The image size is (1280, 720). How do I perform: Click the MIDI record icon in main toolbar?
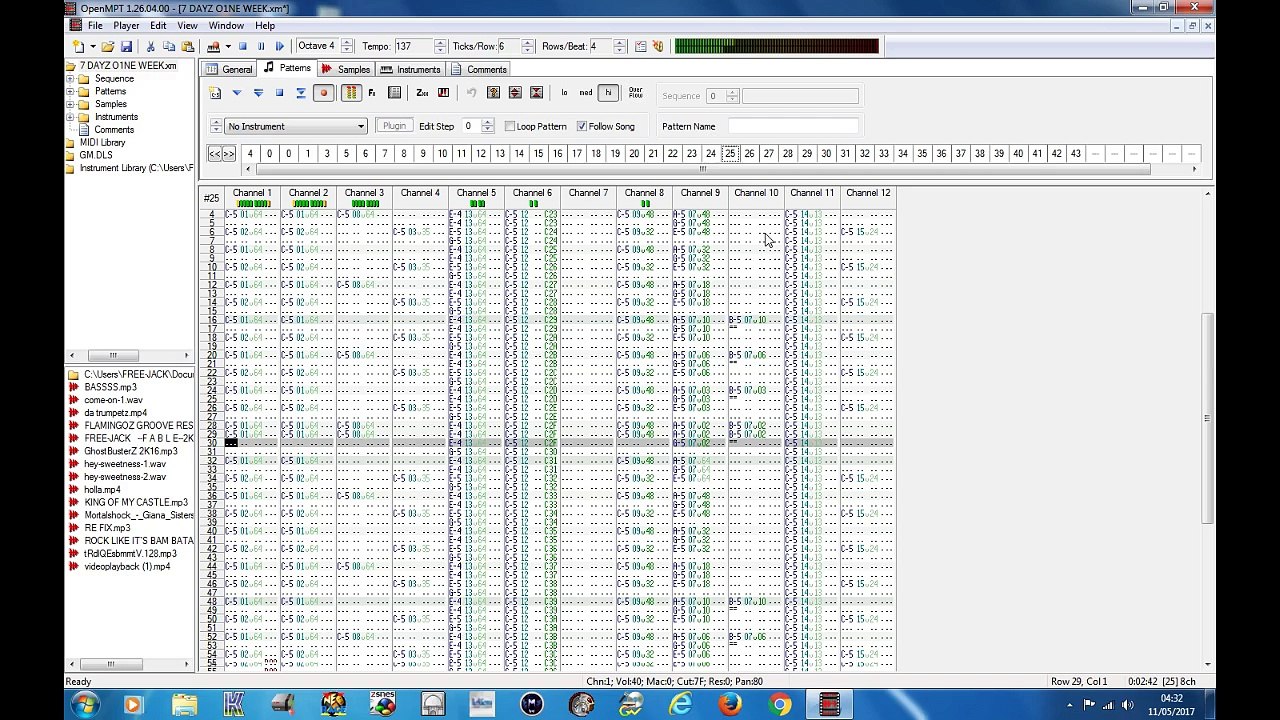click(x=213, y=46)
